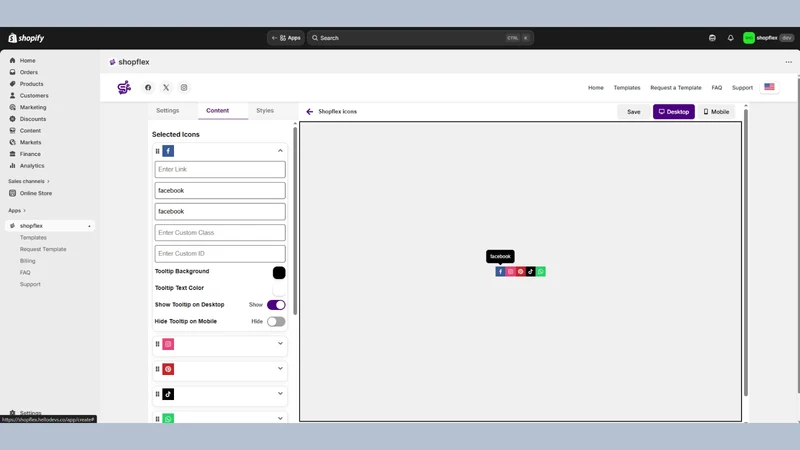The image size is (800, 450).
Task: Switch to the Content tab
Action: 217,111
